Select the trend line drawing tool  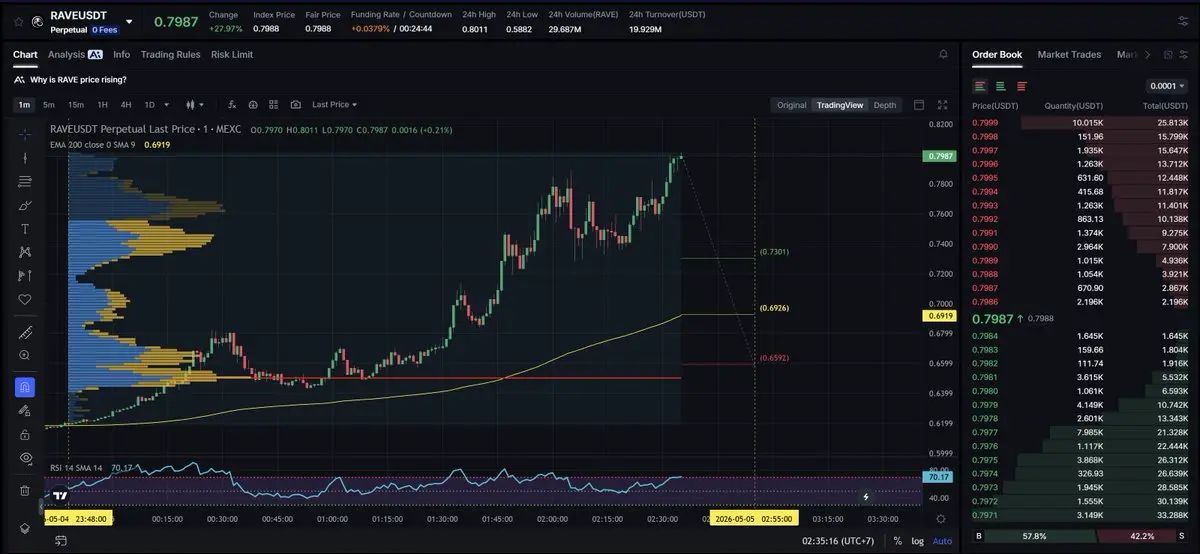click(x=25, y=157)
